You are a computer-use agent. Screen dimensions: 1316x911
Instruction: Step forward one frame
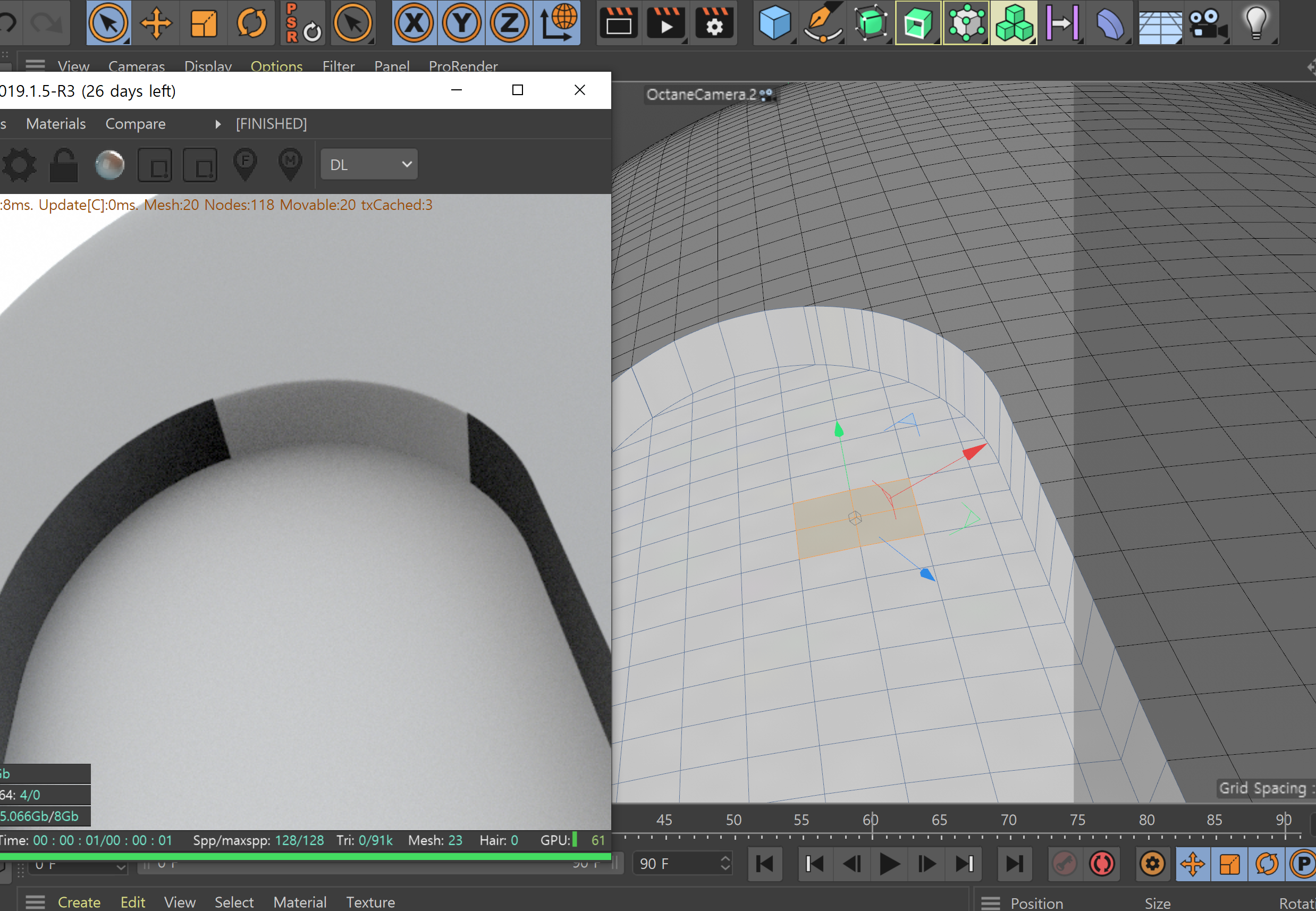[927, 864]
